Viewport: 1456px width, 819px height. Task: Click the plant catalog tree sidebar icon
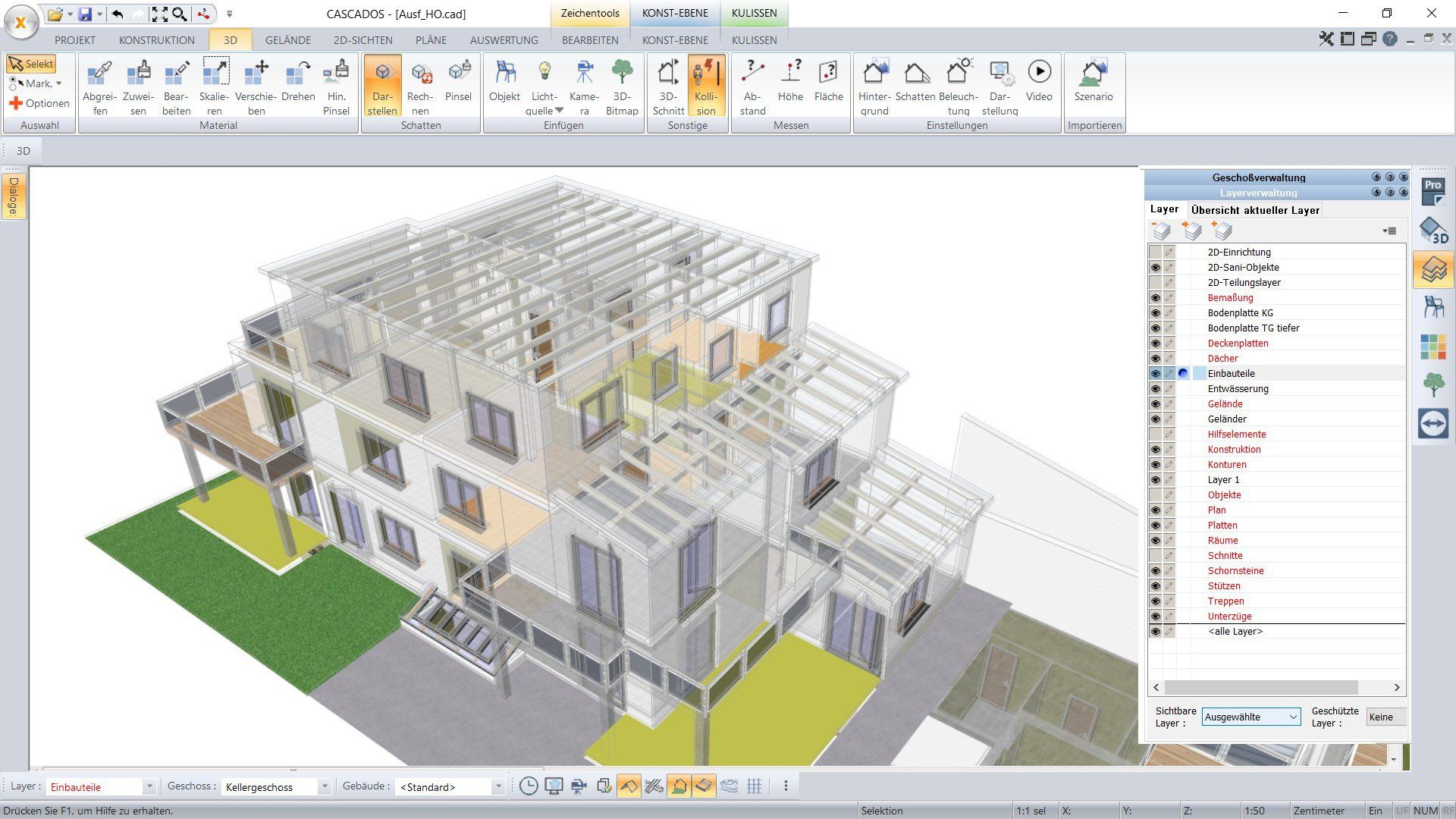1432,385
